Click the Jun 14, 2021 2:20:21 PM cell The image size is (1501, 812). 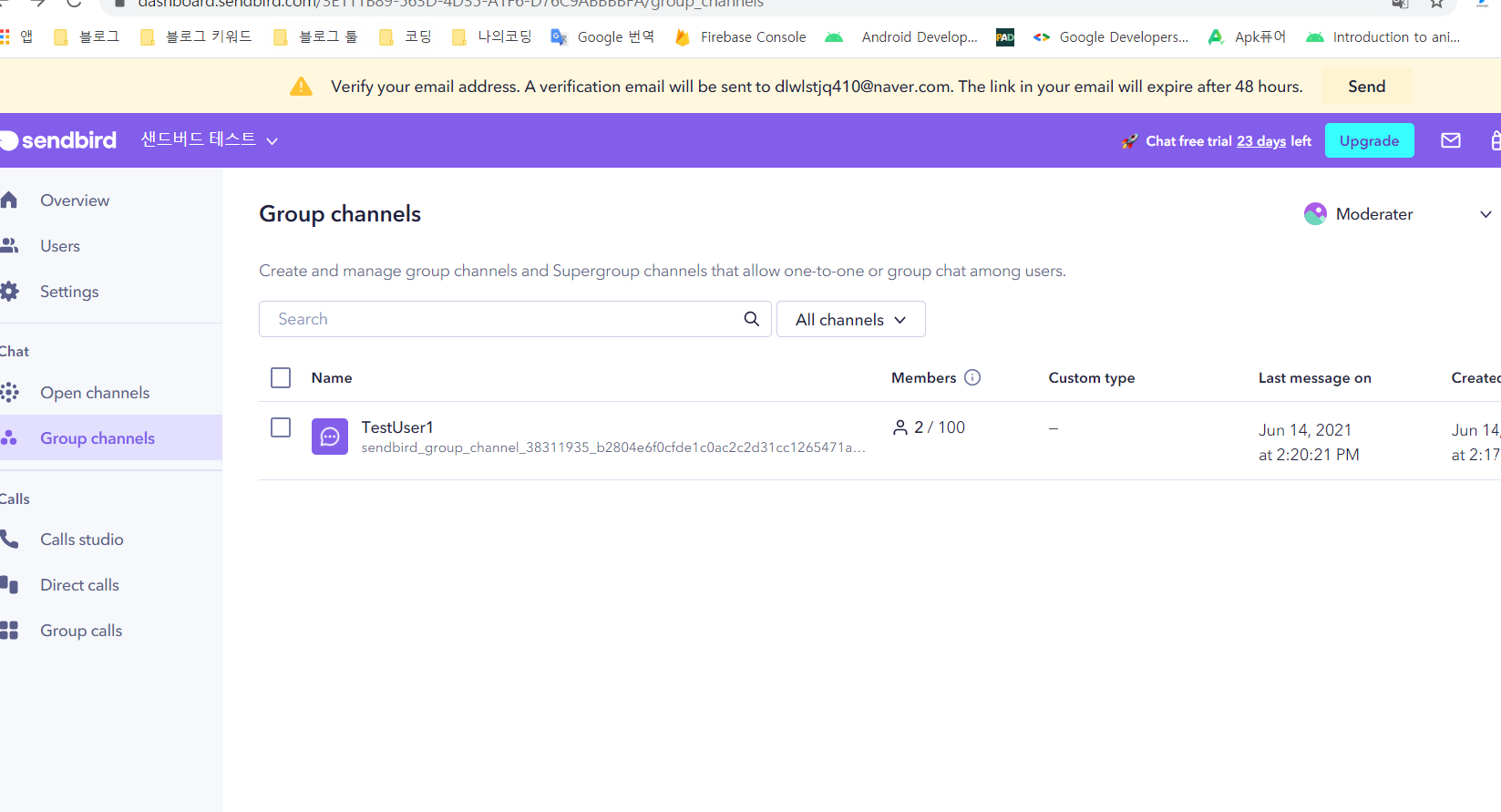point(1309,442)
